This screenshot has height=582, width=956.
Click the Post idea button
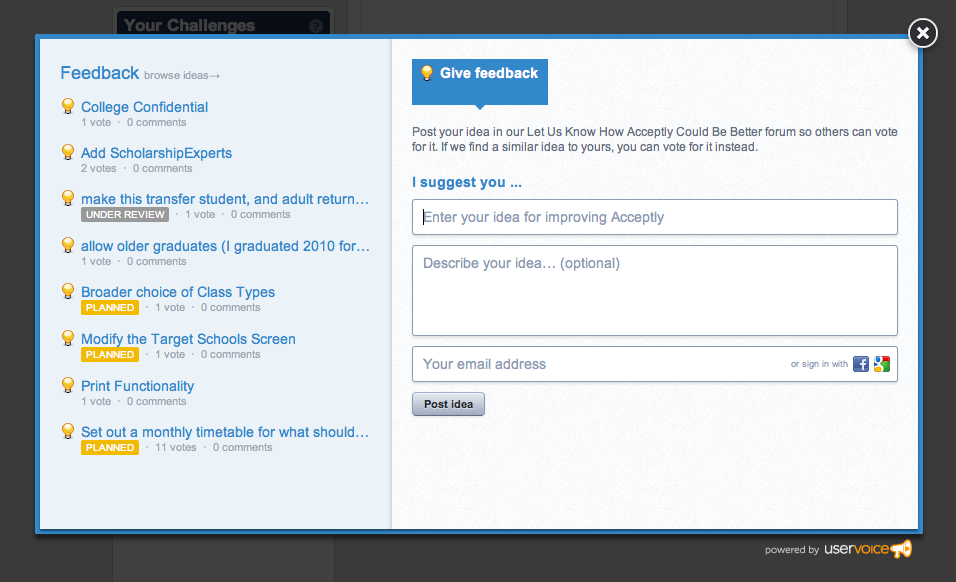pyautogui.click(x=448, y=404)
